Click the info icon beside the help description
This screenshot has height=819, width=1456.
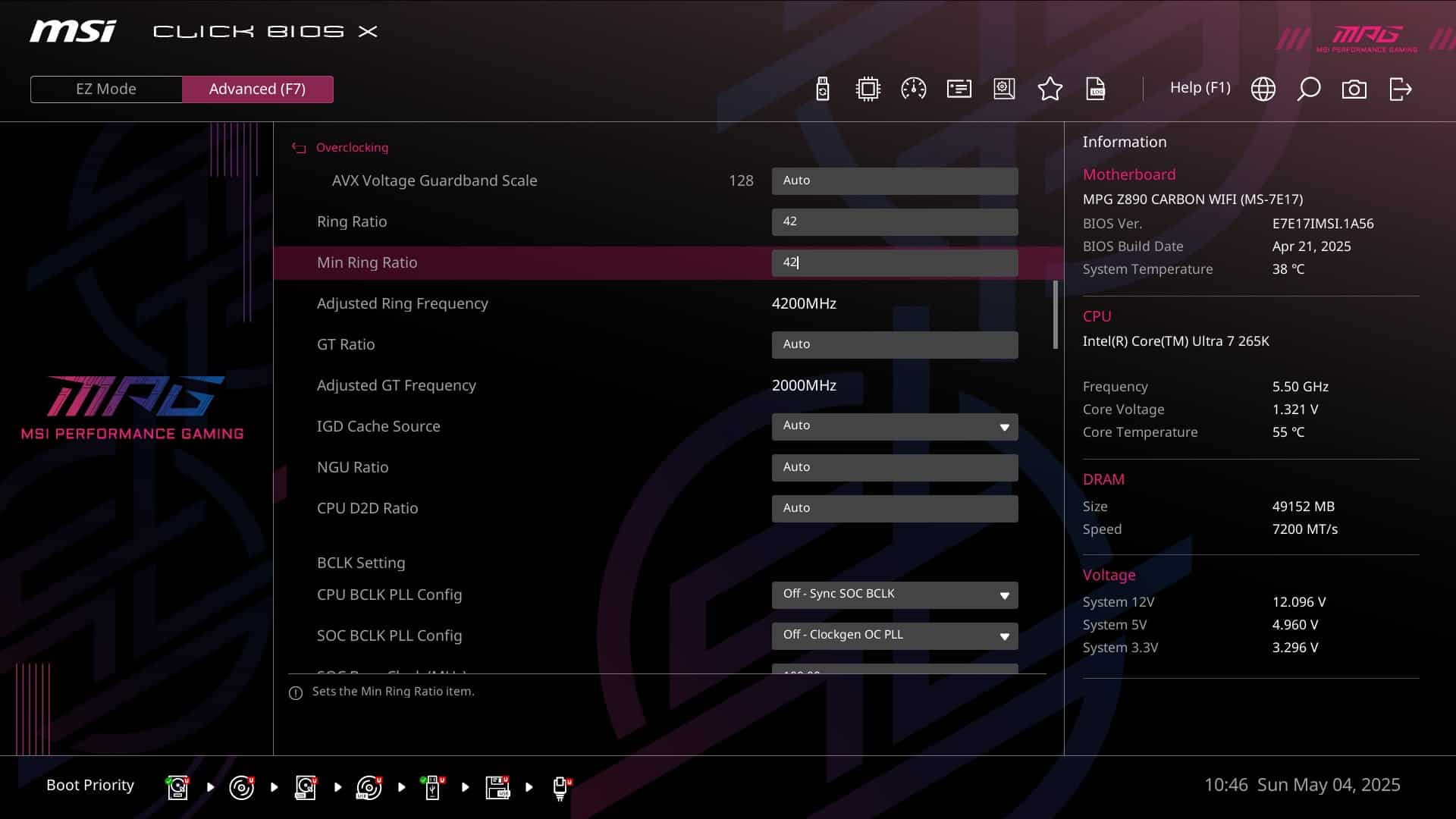296,692
